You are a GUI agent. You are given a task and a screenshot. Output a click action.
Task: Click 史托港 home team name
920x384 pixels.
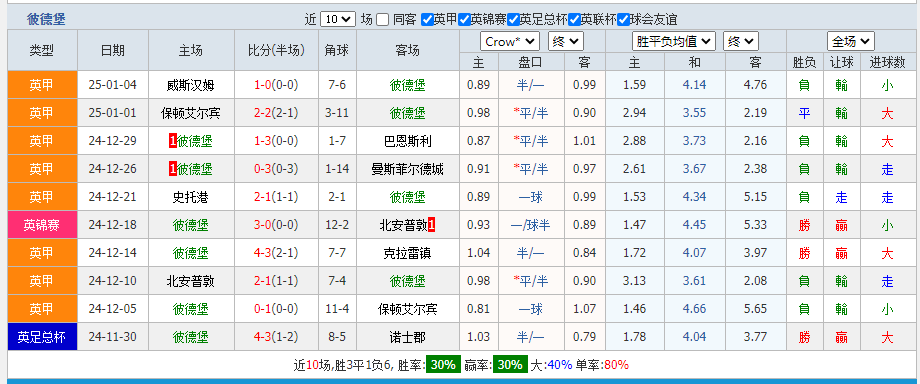tap(191, 197)
